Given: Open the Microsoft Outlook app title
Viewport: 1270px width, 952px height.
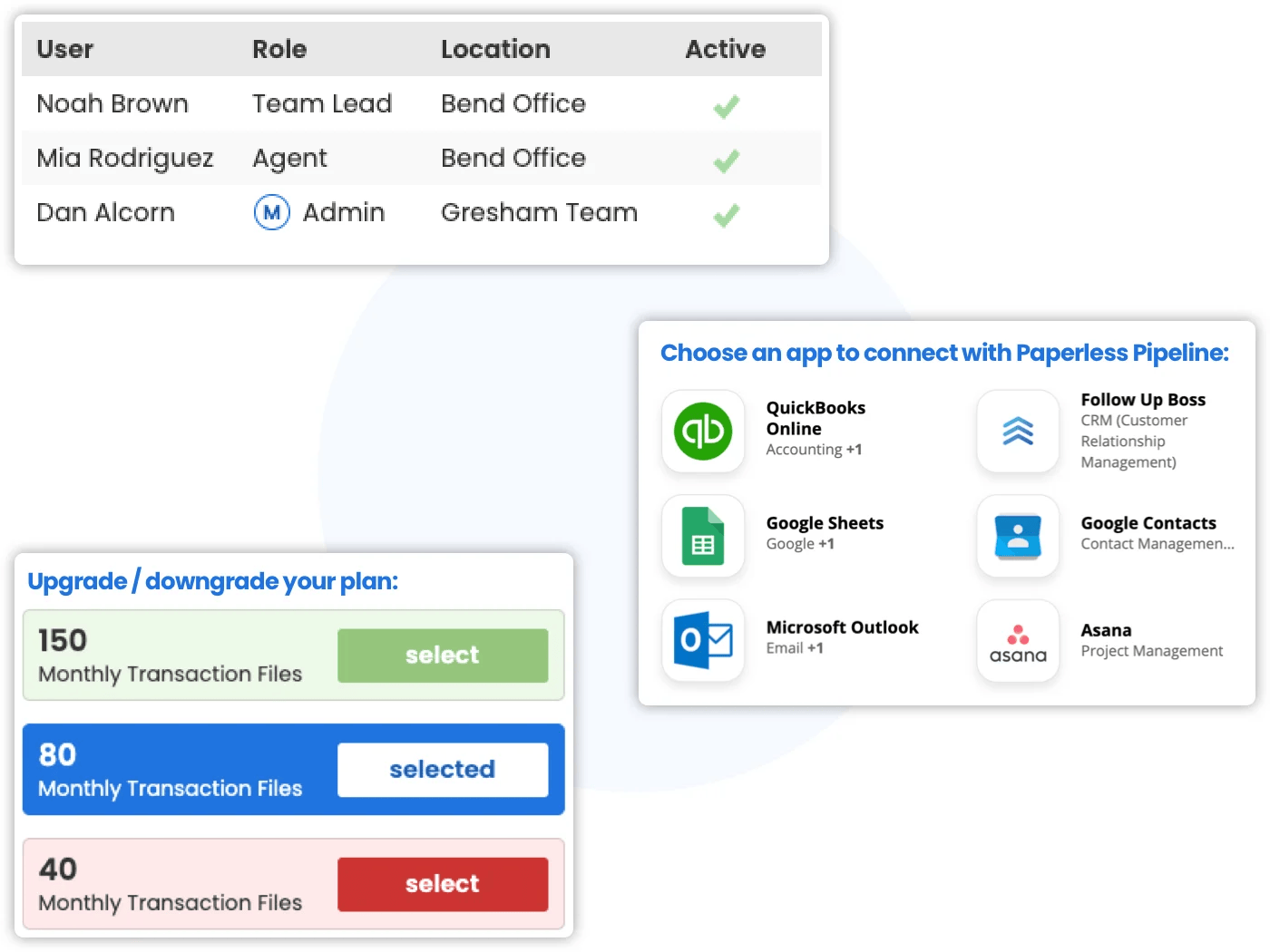Looking at the screenshot, I should (x=842, y=627).
